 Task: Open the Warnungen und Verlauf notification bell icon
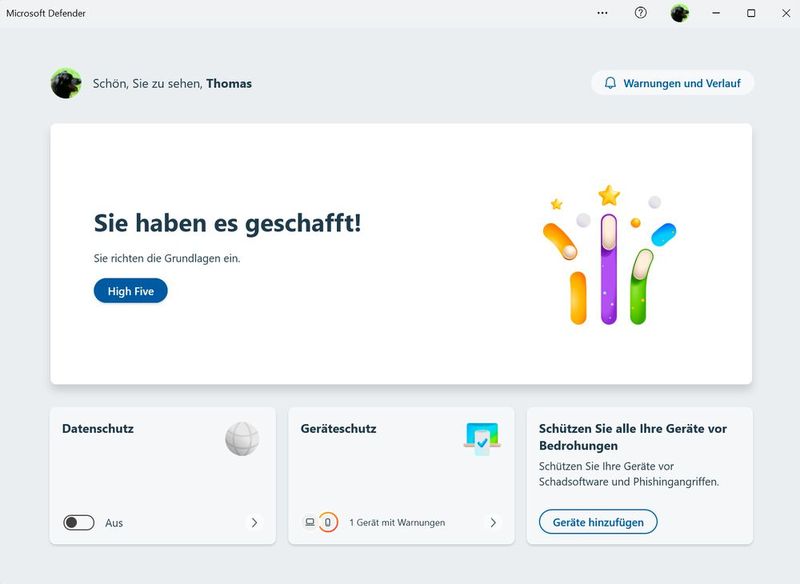coord(609,82)
